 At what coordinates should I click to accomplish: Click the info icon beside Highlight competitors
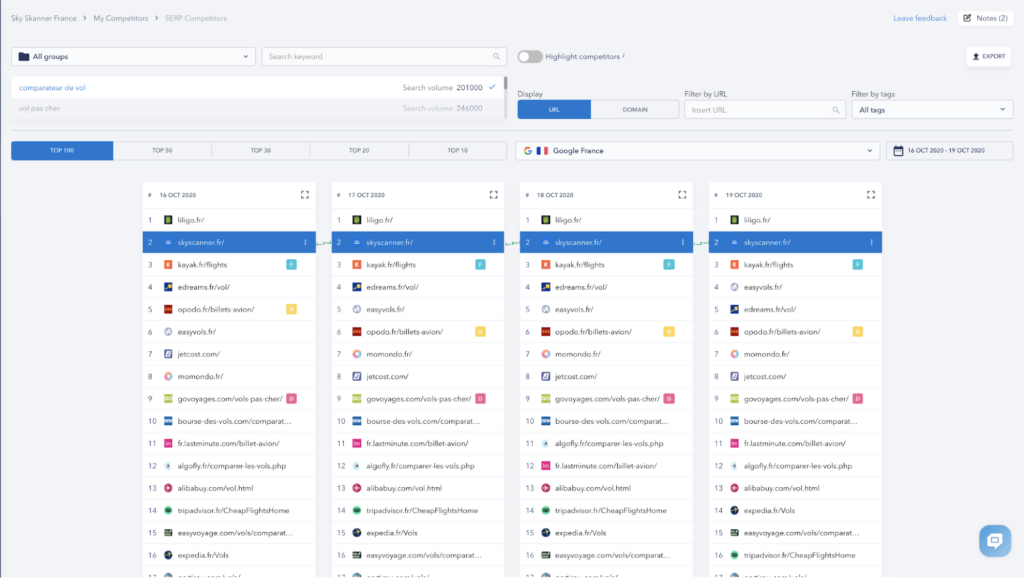click(x=624, y=56)
